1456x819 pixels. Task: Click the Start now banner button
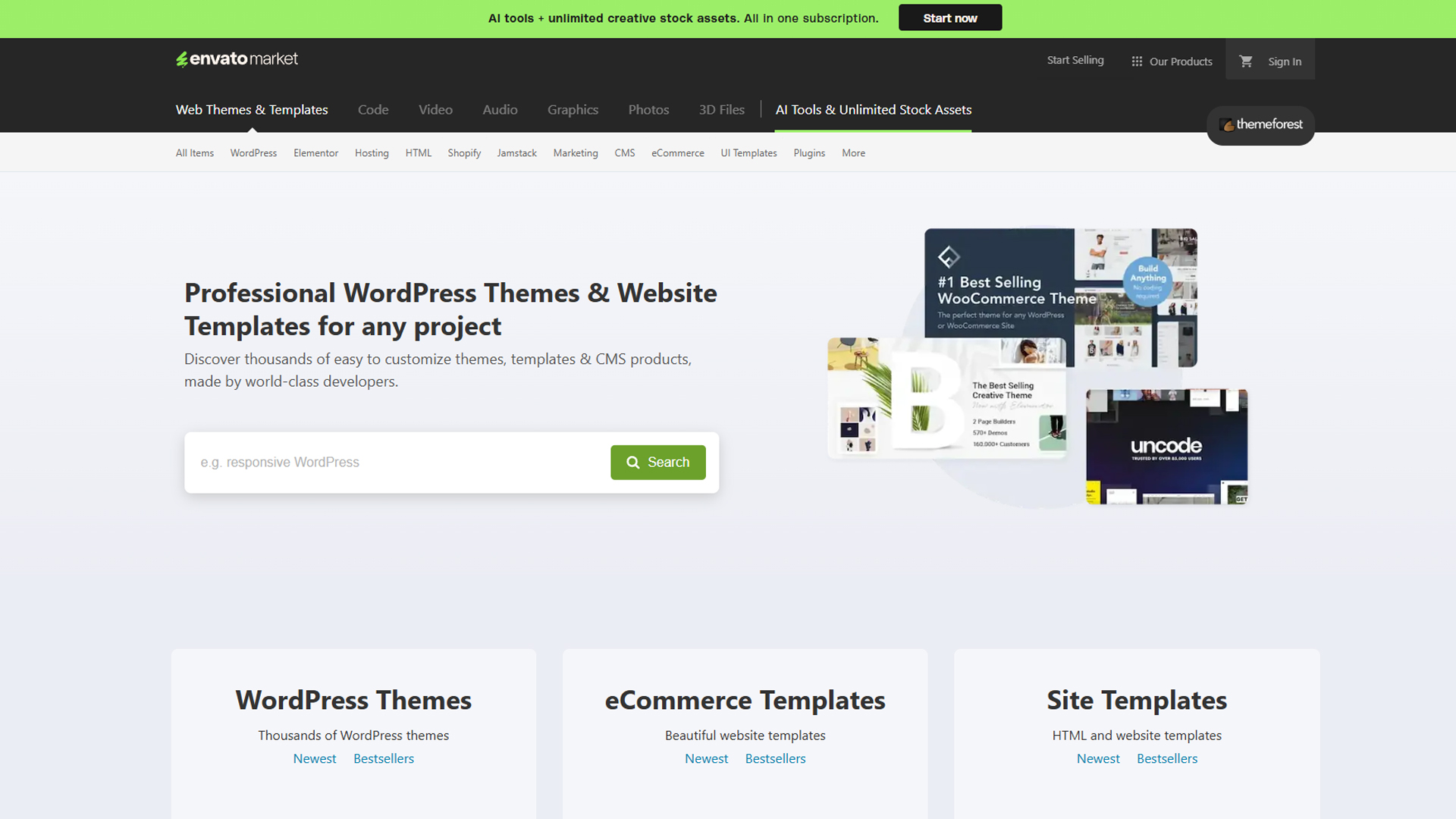(950, 18)
